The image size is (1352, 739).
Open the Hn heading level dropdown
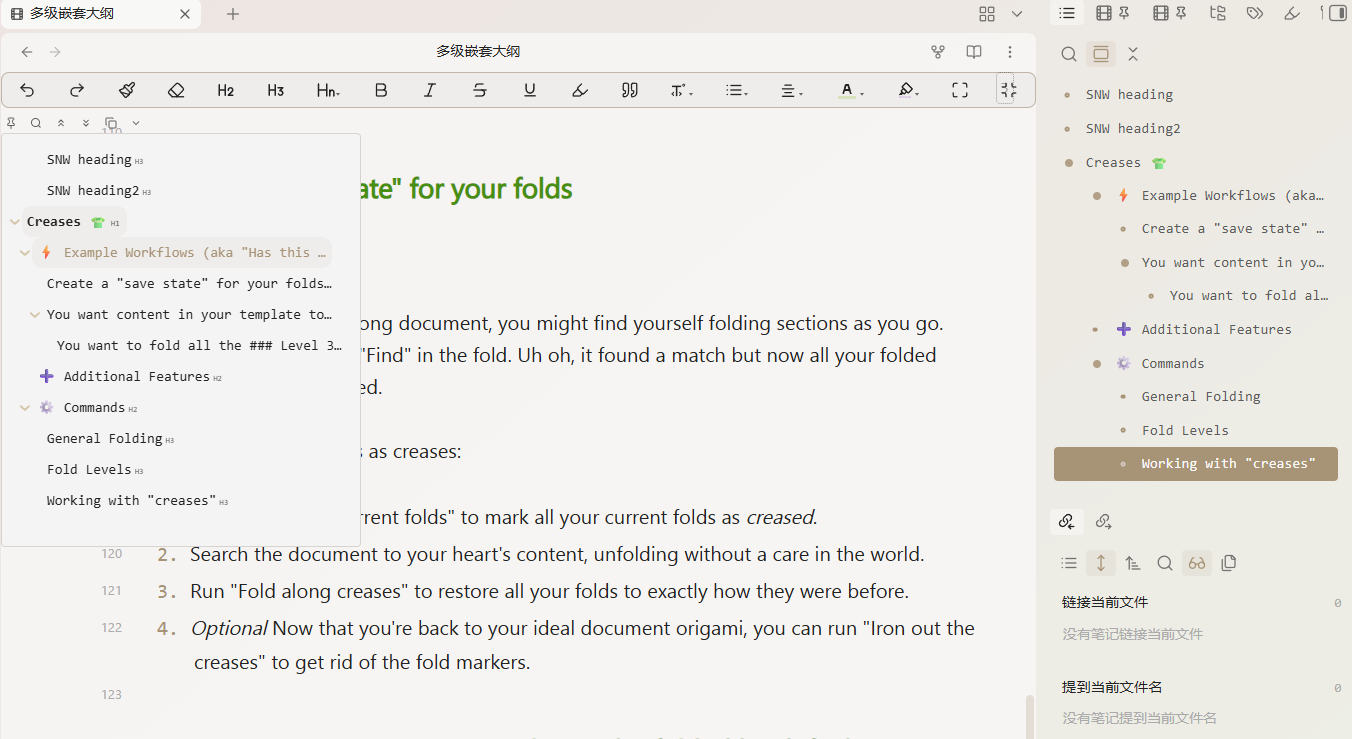pos(327,90)
